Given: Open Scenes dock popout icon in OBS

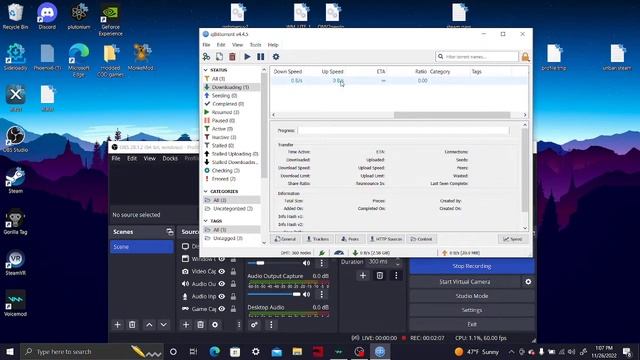Looking at the screenshot, I should tap(170, 232).
